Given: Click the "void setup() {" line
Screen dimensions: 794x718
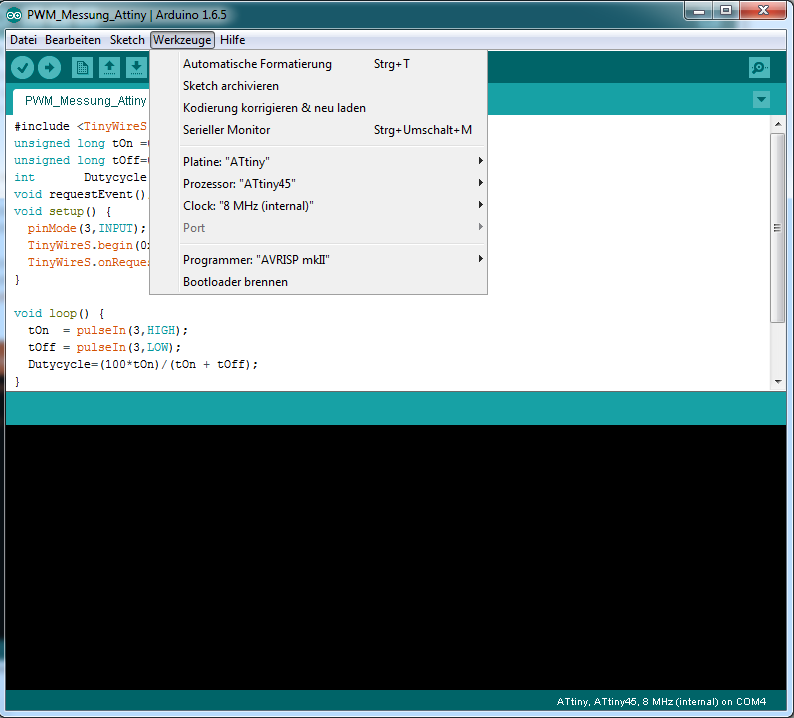Looking at the screenshot, I should pos(63,211).
